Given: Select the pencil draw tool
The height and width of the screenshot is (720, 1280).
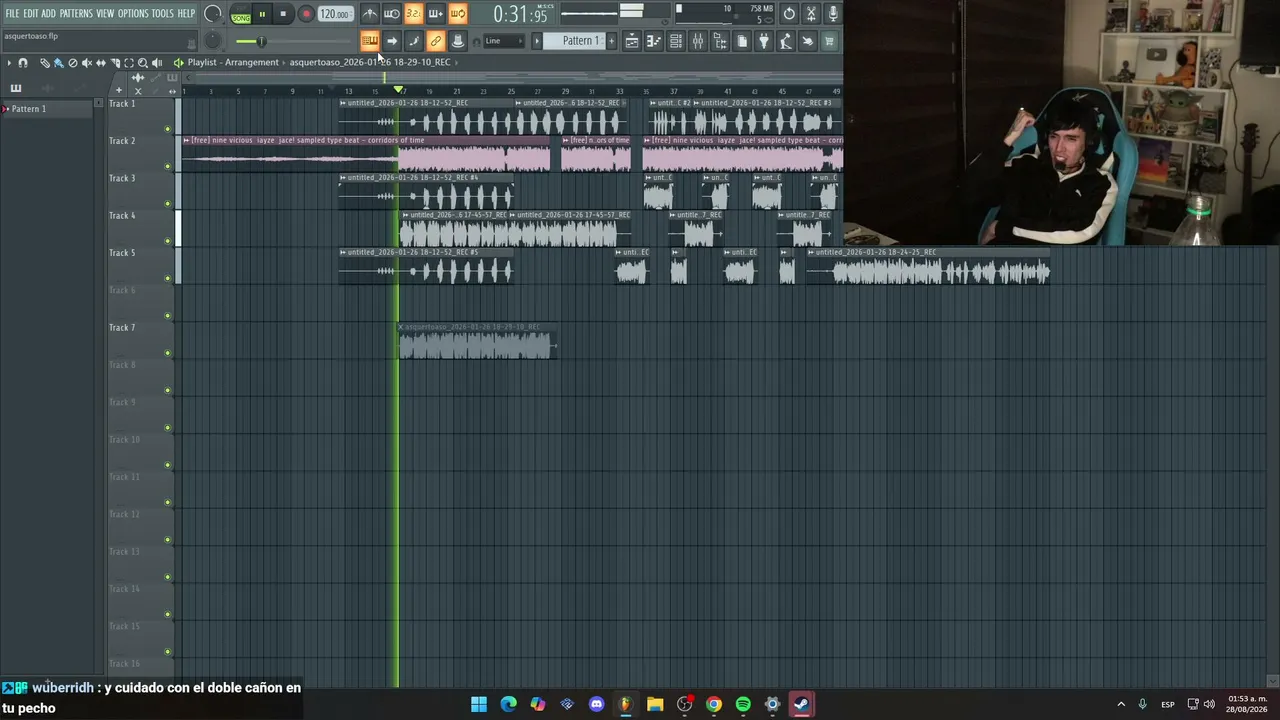Looking at the screenshot, I should pos(44,63).
